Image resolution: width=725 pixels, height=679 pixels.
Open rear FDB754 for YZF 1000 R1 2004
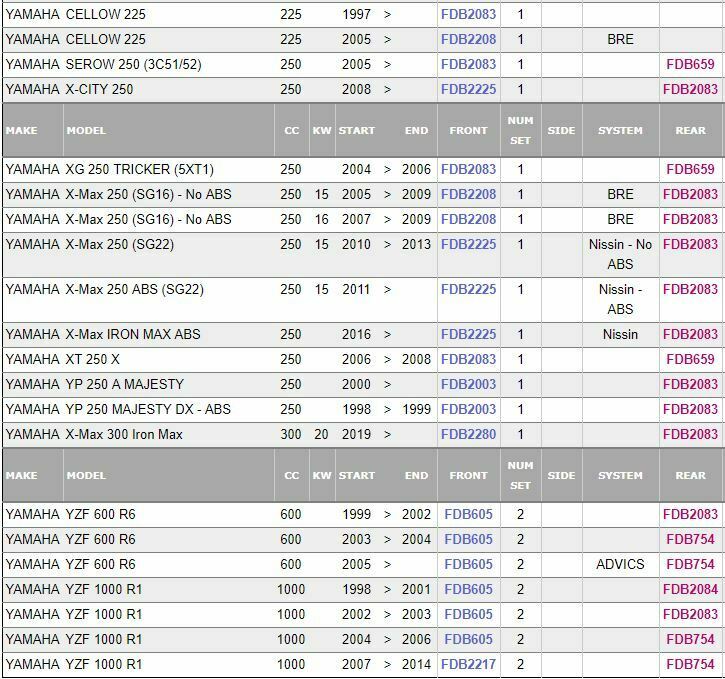tap(690, 639)
